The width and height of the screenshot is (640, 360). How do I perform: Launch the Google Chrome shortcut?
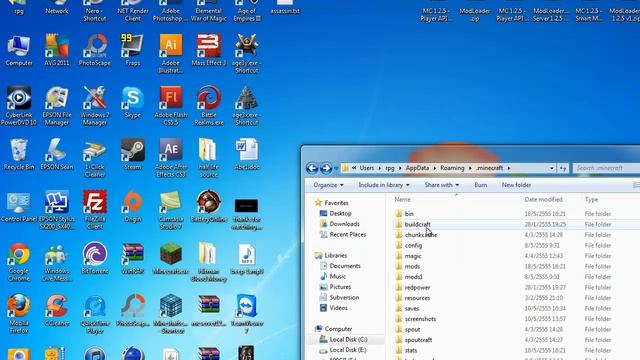19,262
